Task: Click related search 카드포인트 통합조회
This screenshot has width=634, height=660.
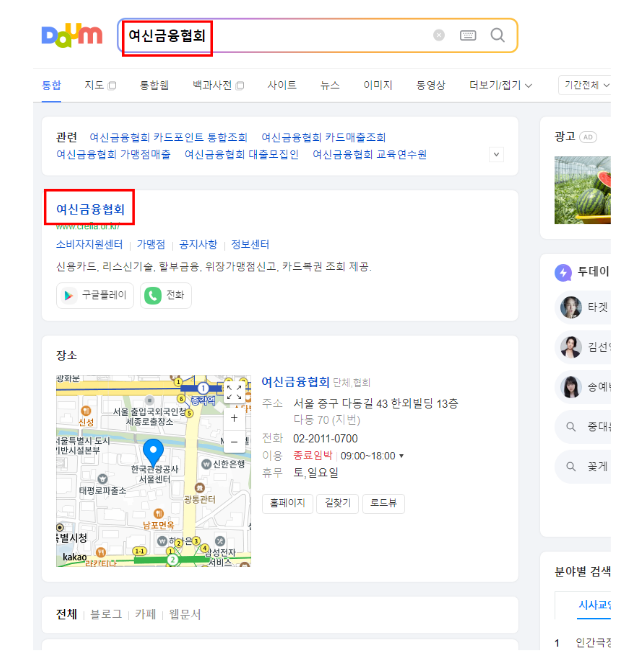Action: (x=168, y=137)
